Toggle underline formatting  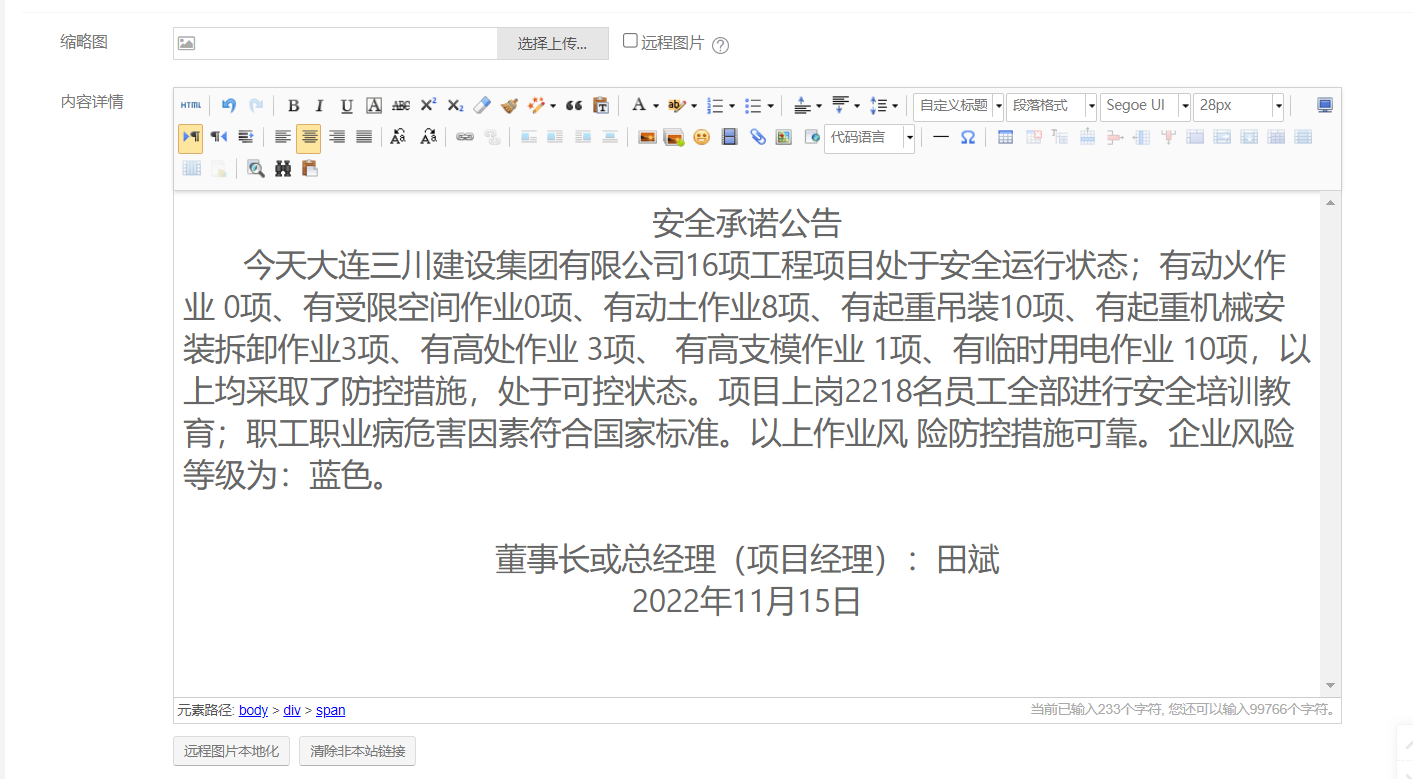(x=347, y=105)
